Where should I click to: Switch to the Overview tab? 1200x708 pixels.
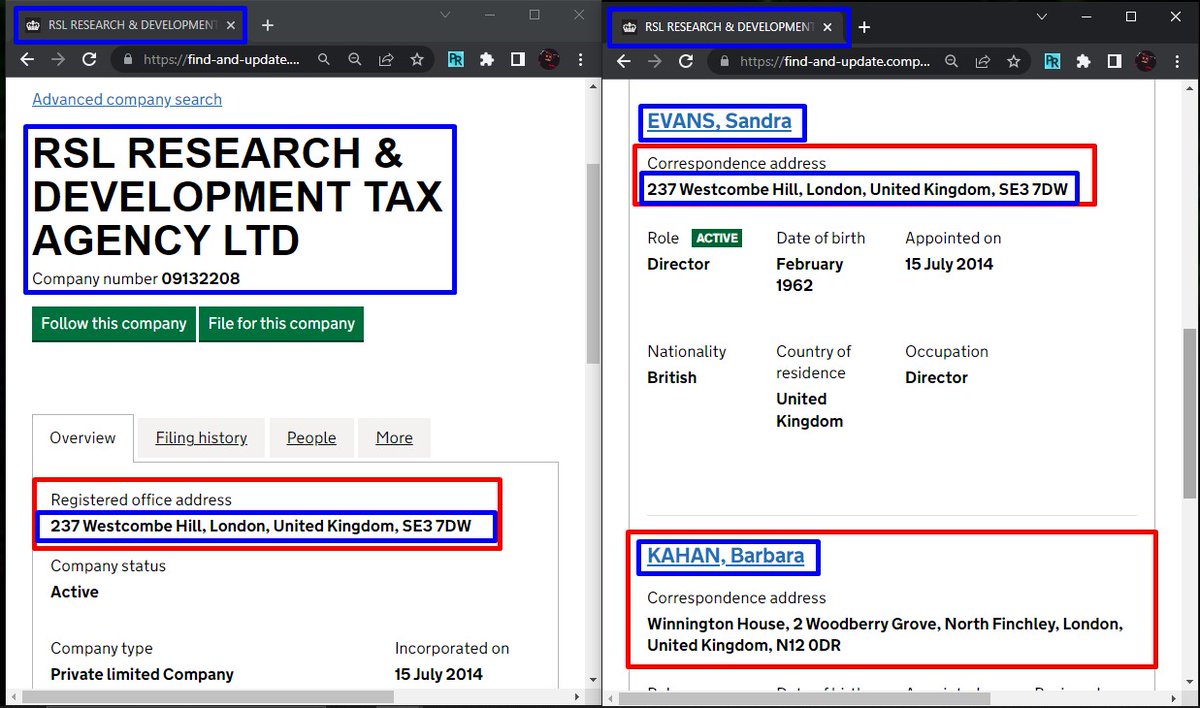pos(83,438)
